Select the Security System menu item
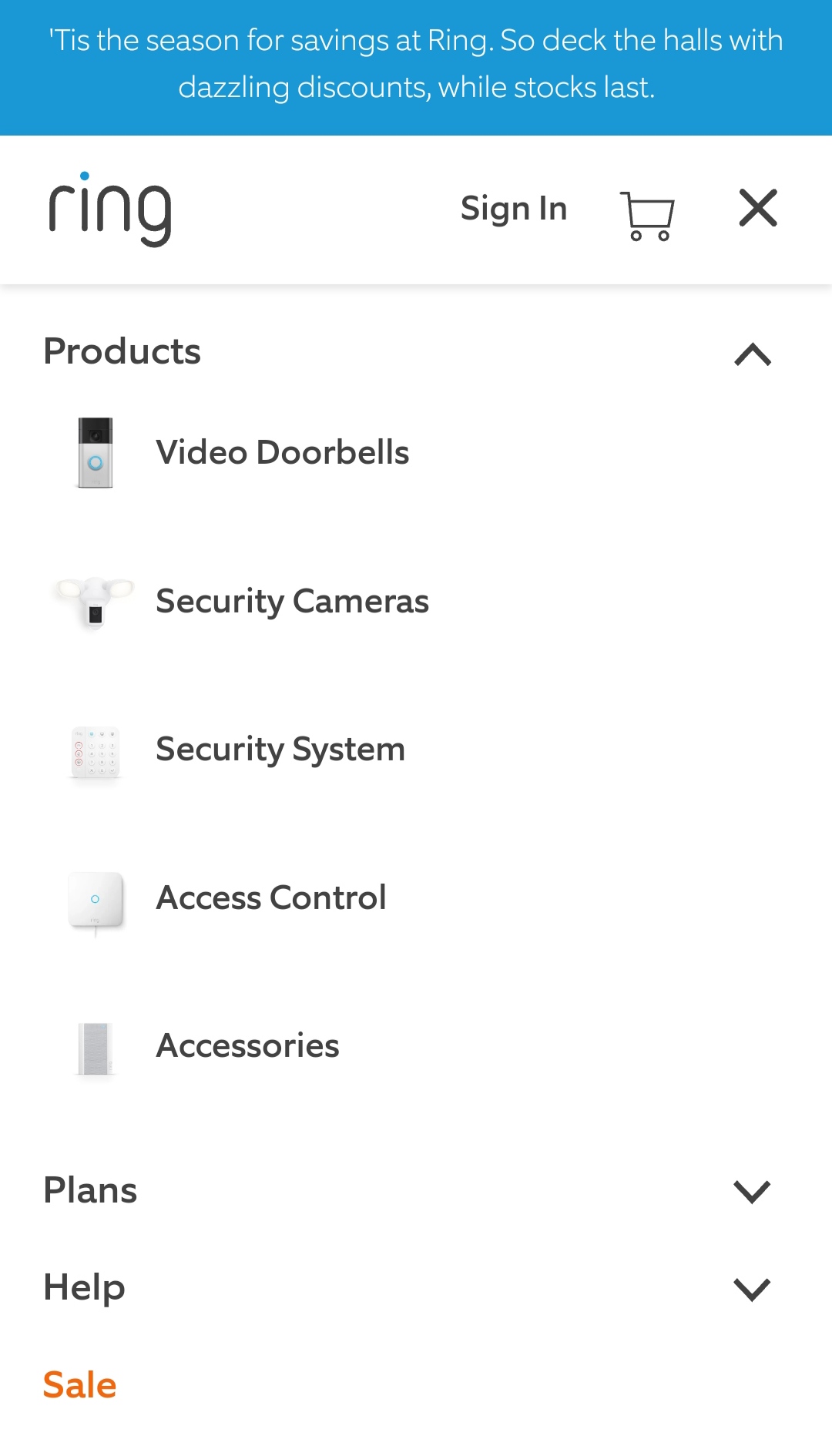The height and width of the screenshot is (1456, 832). click(280, 750)
